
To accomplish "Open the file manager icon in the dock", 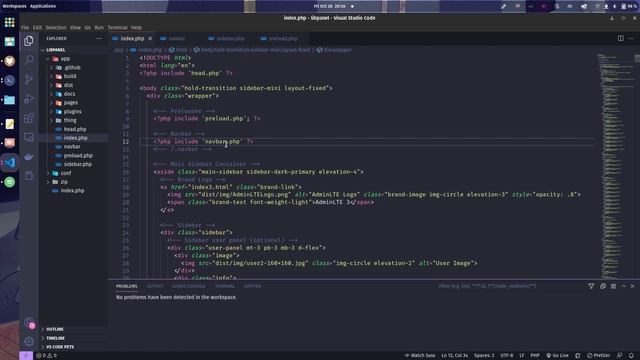I will (x=9, y=100).
